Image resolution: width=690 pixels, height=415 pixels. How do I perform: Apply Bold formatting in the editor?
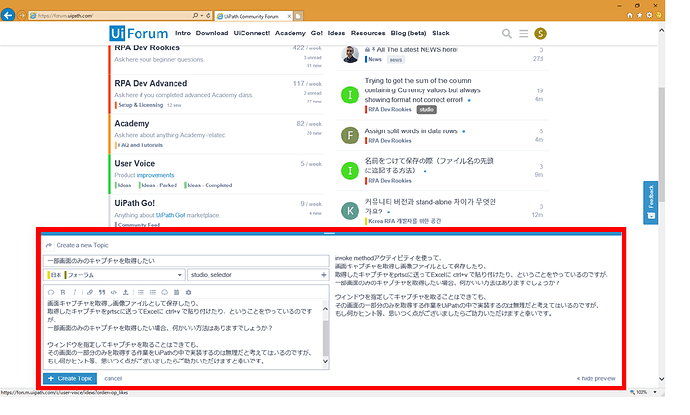pyautogui.click(x=63, y=292)
